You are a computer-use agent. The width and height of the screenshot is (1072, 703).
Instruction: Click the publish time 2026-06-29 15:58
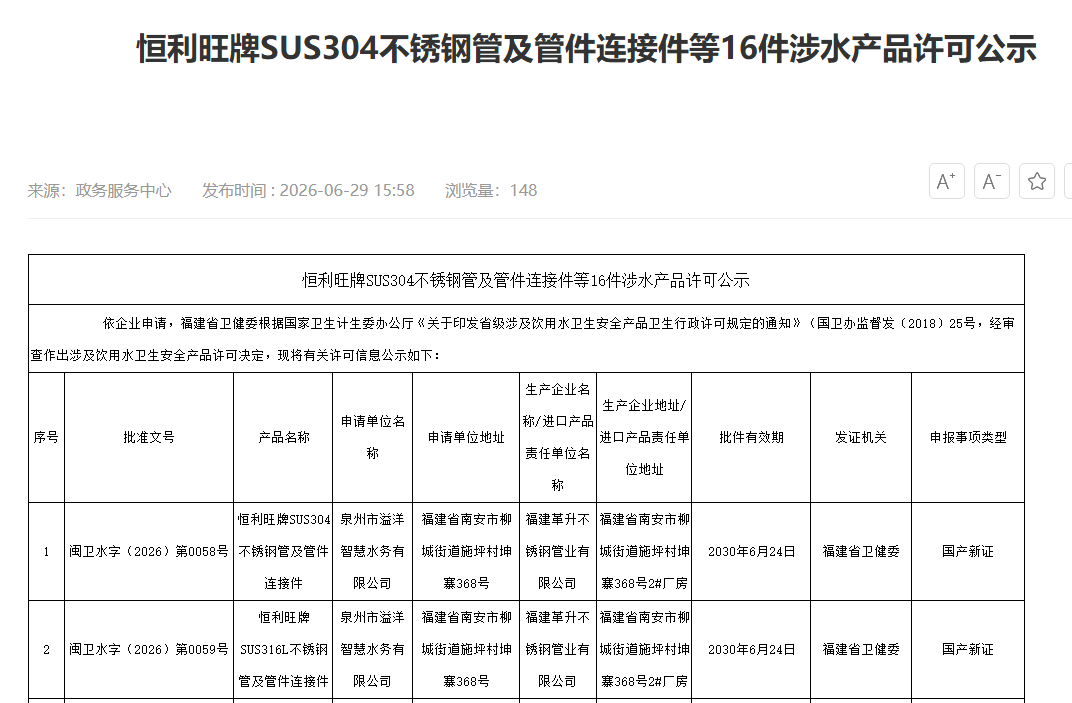347,190
